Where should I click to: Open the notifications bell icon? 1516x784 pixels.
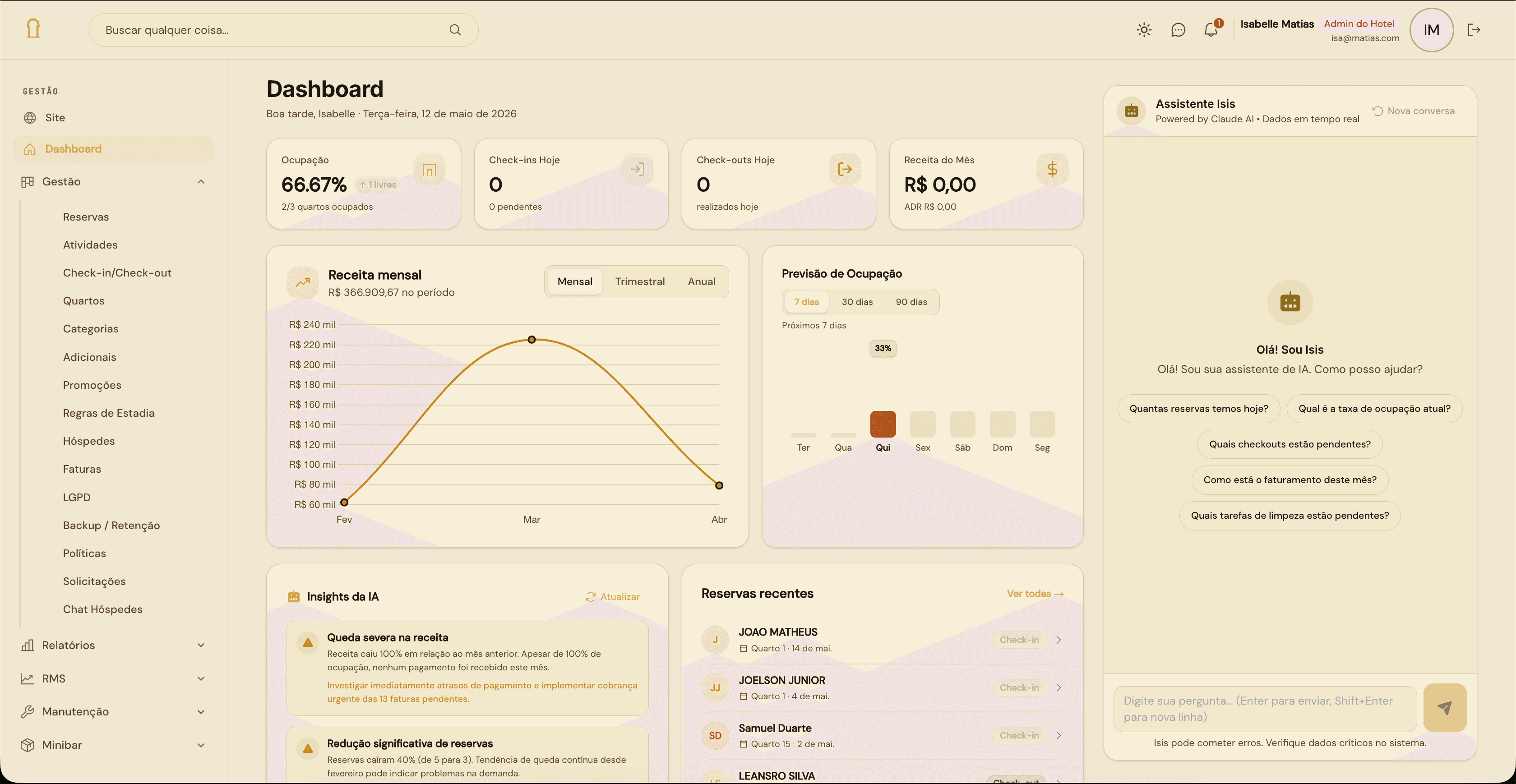pos(1211,29)
